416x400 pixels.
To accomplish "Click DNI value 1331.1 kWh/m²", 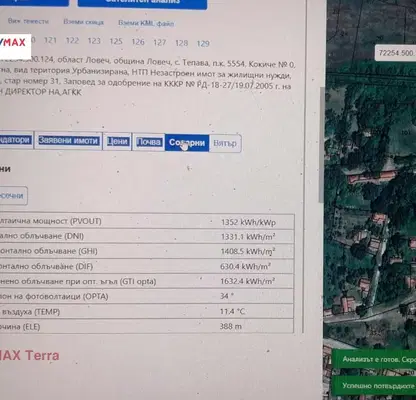I will pyautogui.click(x=248, y=237).
